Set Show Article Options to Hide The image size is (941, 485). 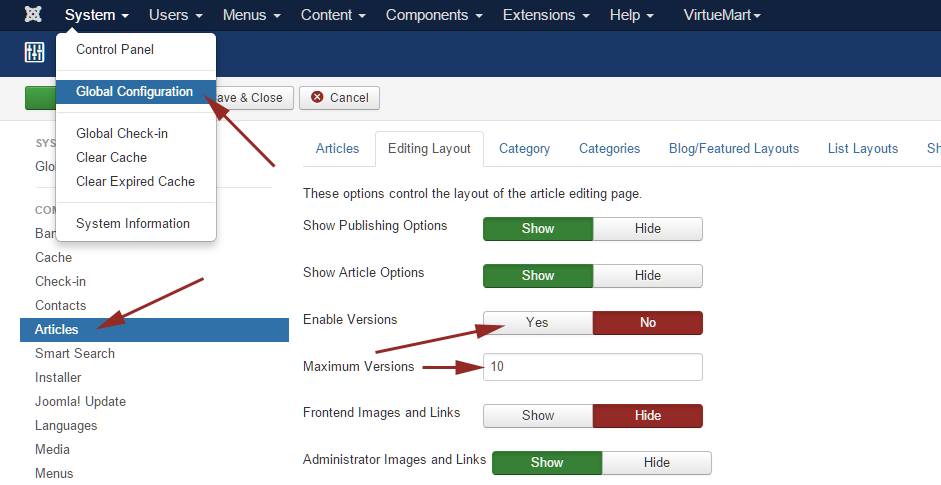648,276
